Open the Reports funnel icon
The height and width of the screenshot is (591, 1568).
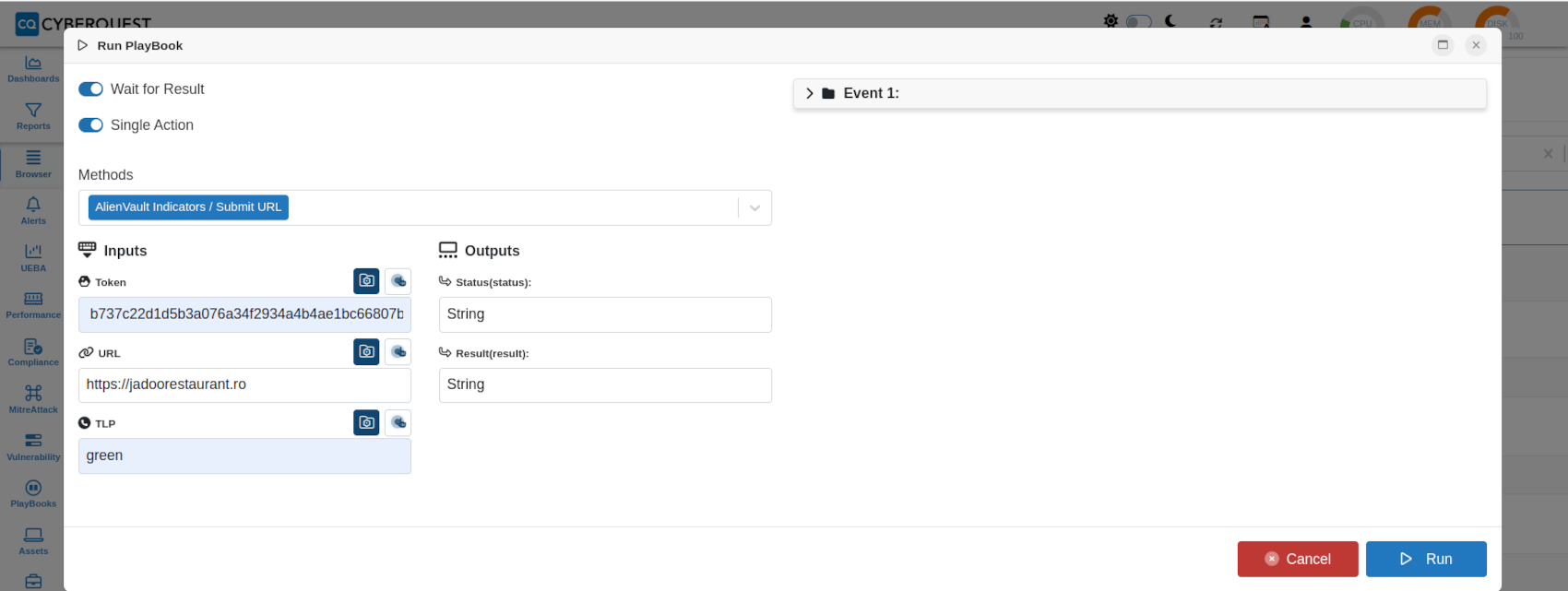click(33, 110)
